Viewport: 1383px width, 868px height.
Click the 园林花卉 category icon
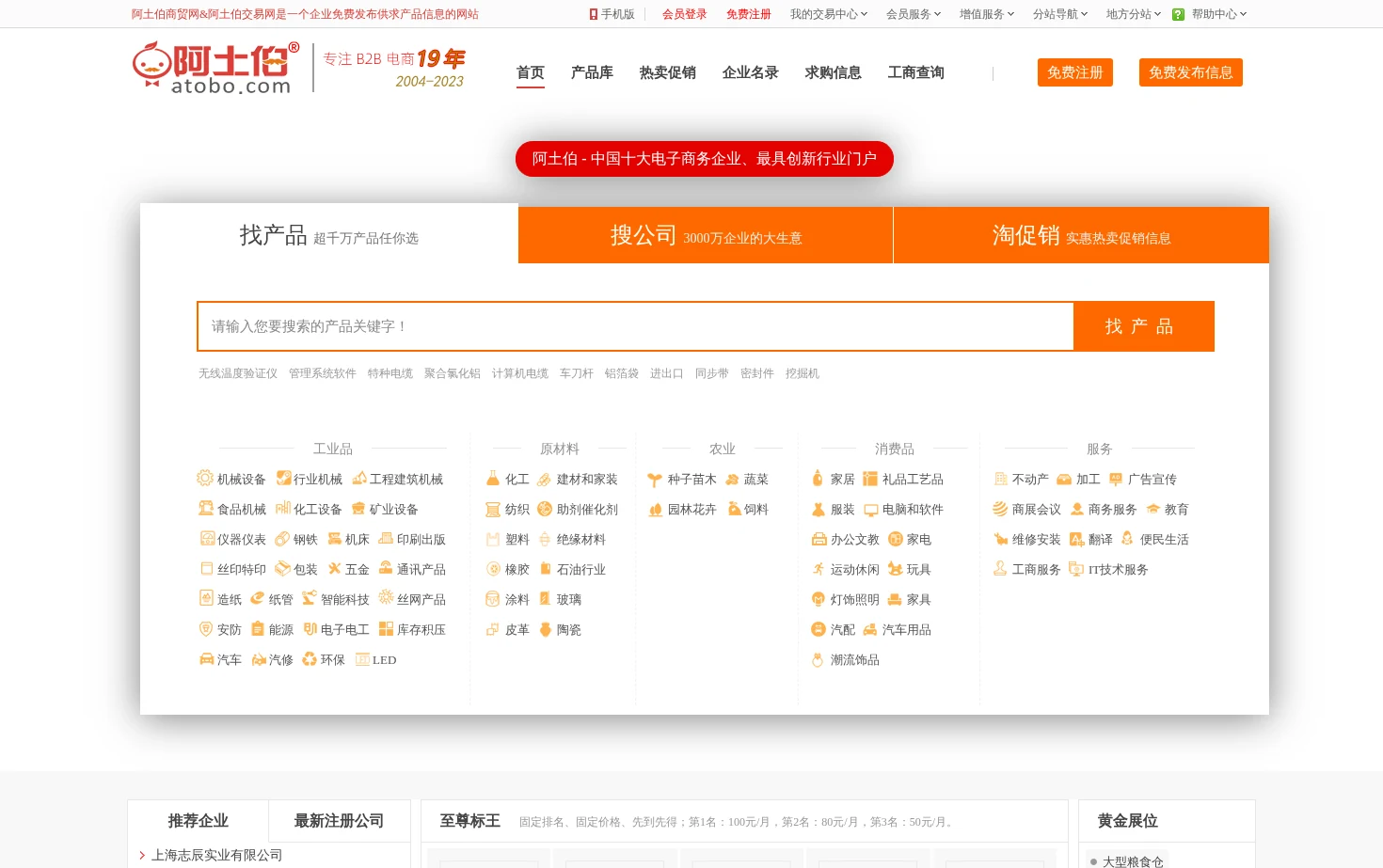click(656, 509)
